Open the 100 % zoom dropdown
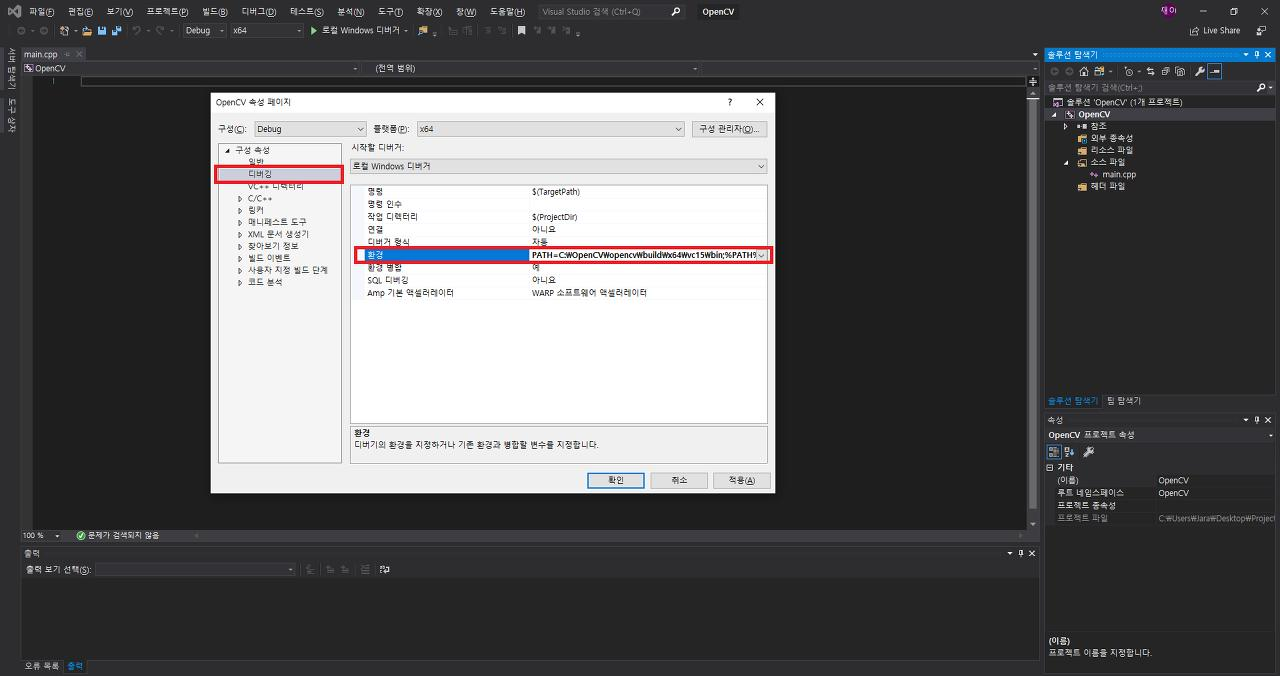1280x676 pixels. pos(58,536)
